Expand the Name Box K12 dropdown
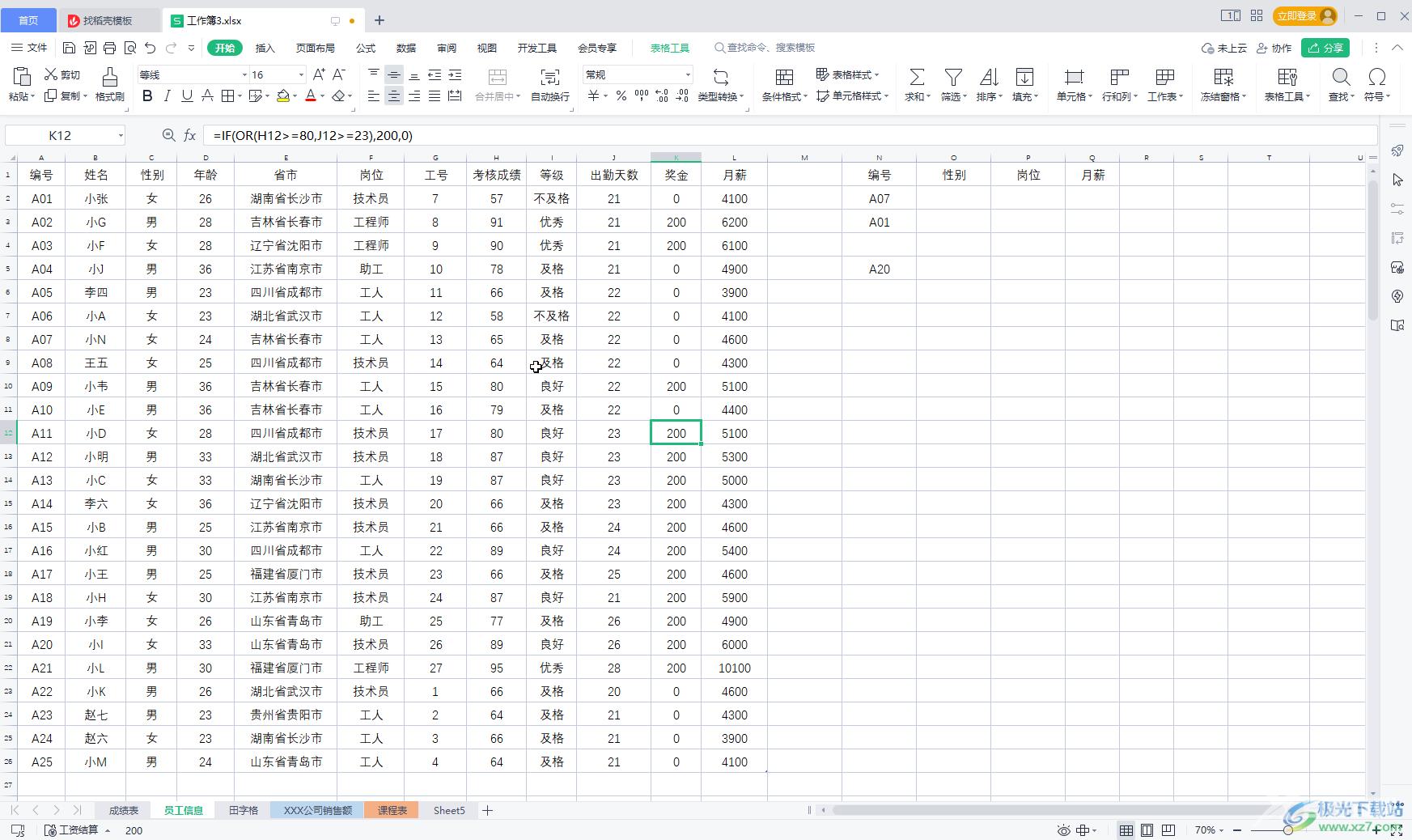The height and width of the screenshot is (840, 1412). point(121,135)
